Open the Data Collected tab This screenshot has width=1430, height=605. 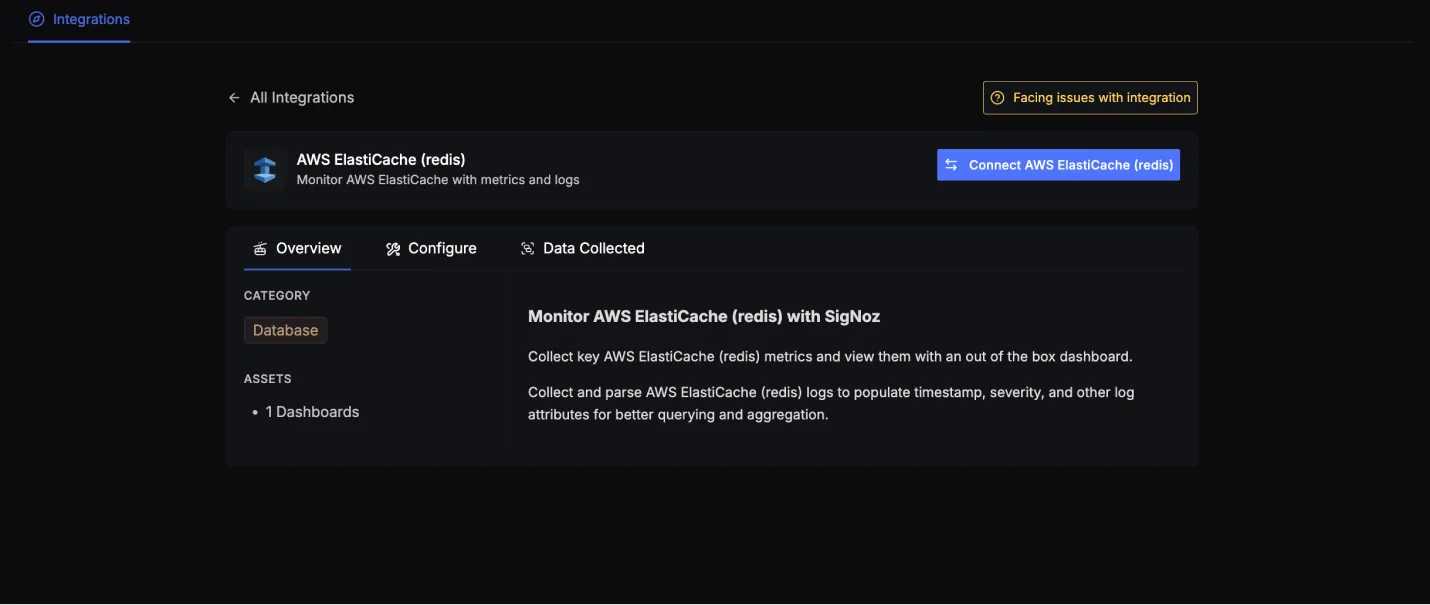pos(582,248)
